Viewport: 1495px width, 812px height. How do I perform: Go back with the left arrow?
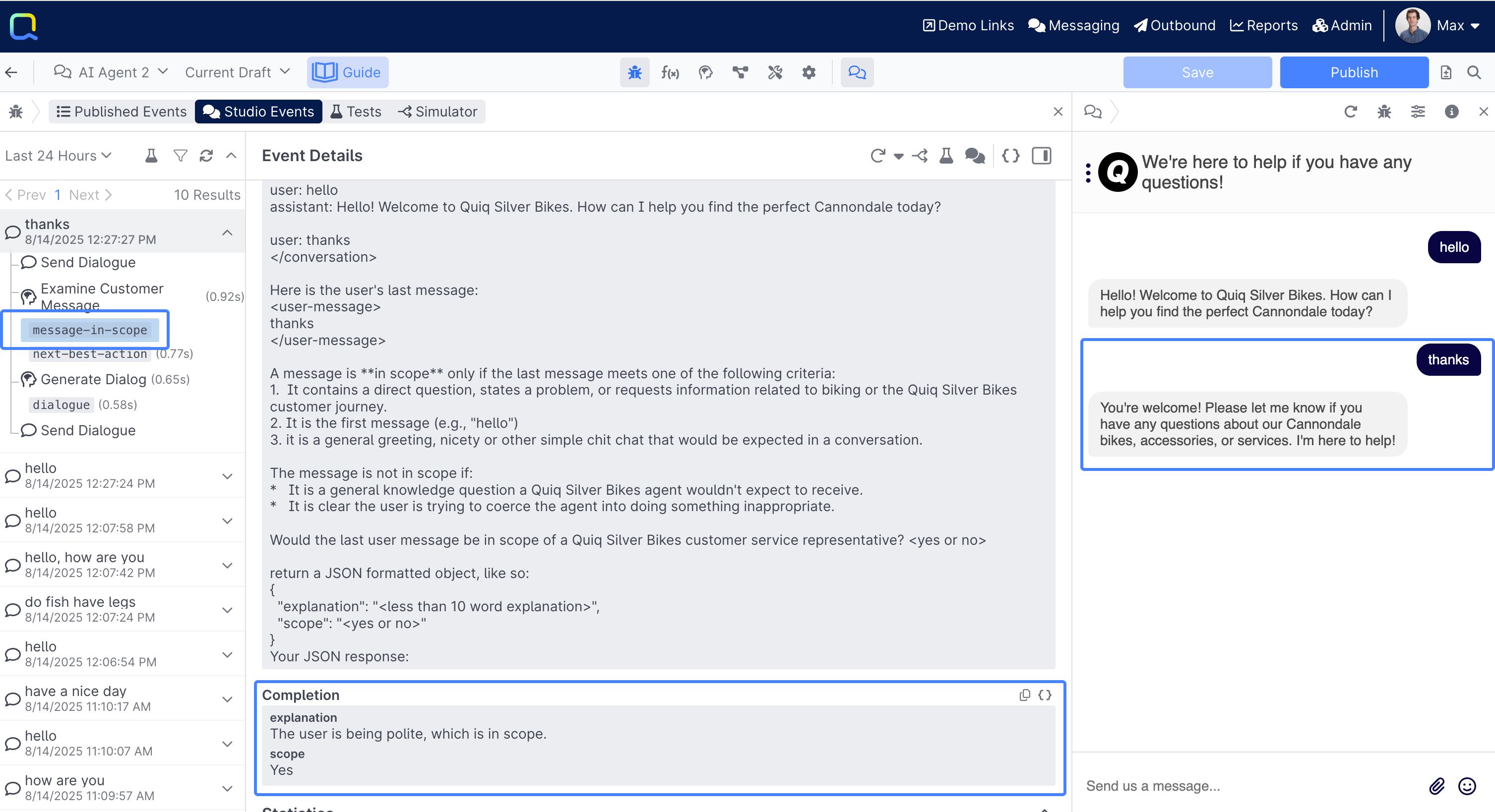pos(11,72)
